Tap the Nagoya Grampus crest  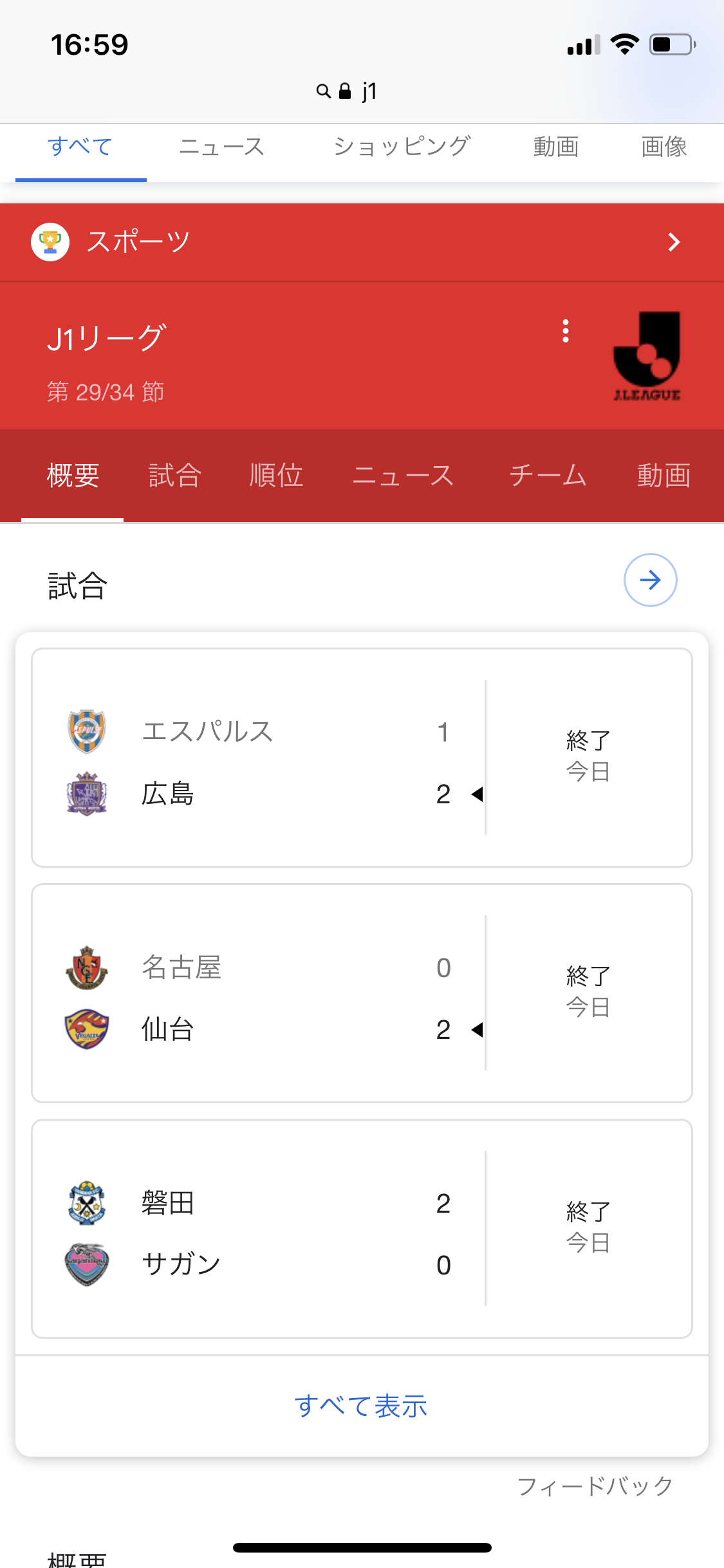(87, 967)
